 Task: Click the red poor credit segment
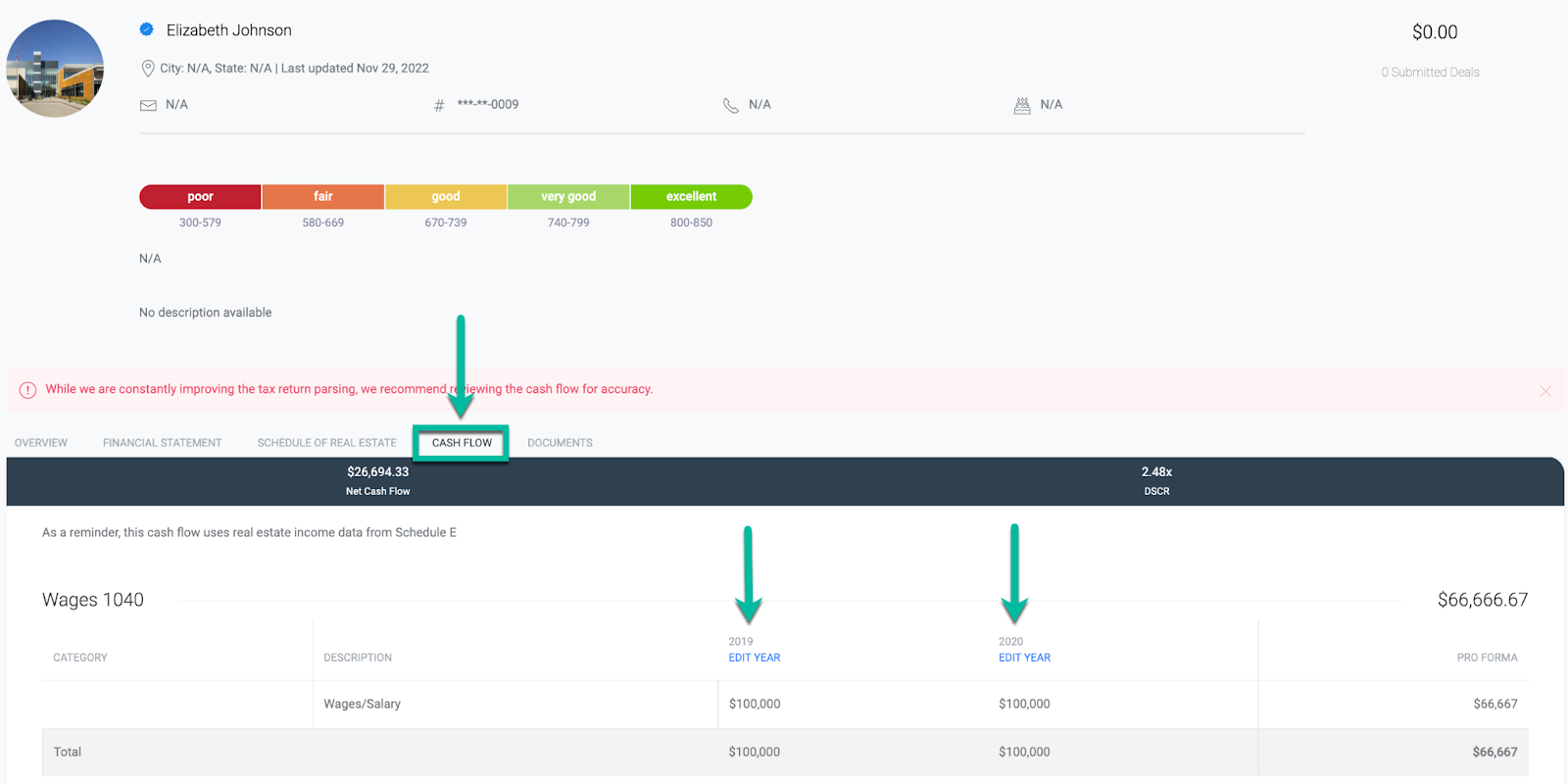click(200, 197)
